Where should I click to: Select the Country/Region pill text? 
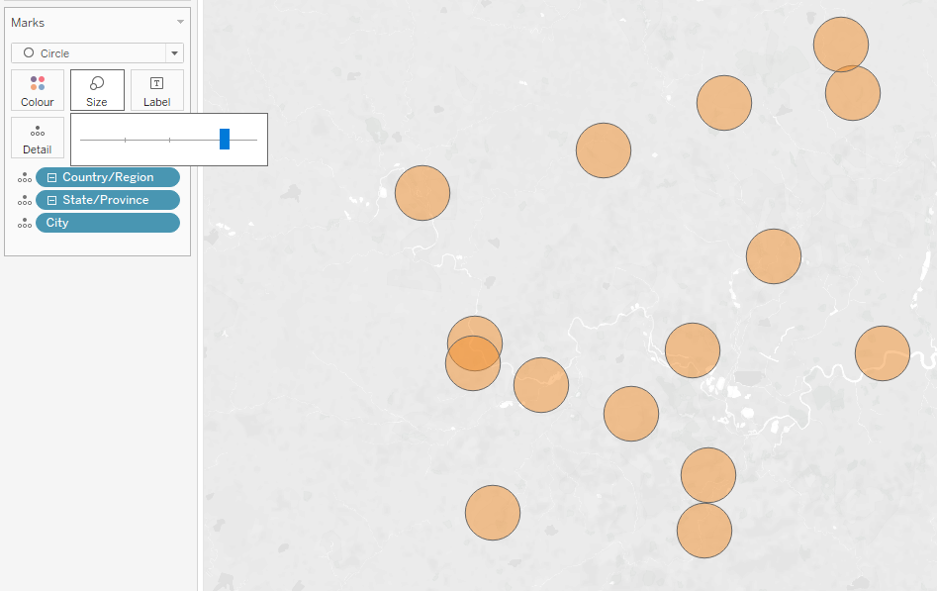pos(108,177)
